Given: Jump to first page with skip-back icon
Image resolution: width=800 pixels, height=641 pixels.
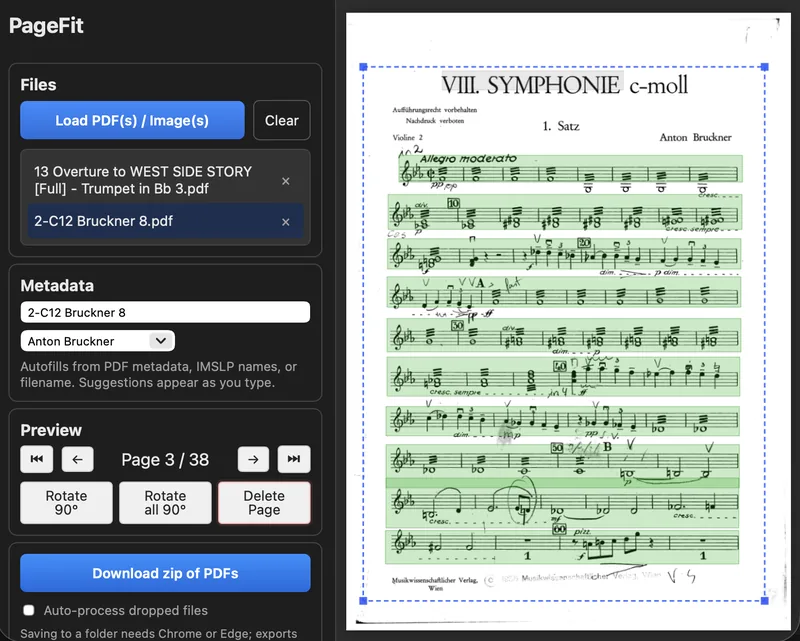Looking at the screenshot, I should tap(37, 459).
